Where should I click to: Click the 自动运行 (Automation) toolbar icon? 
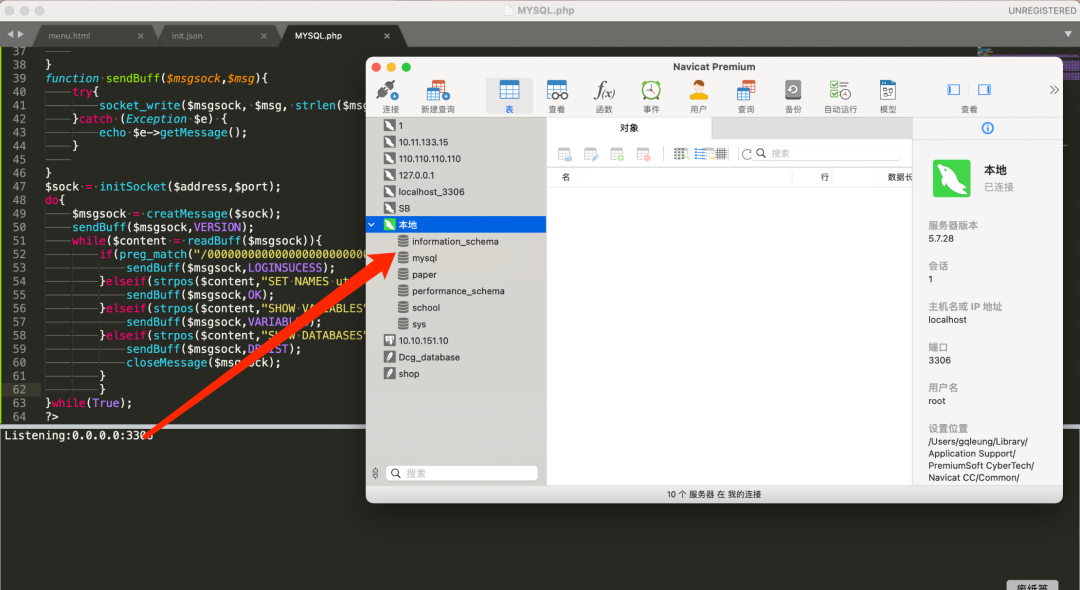coord(840,96)
